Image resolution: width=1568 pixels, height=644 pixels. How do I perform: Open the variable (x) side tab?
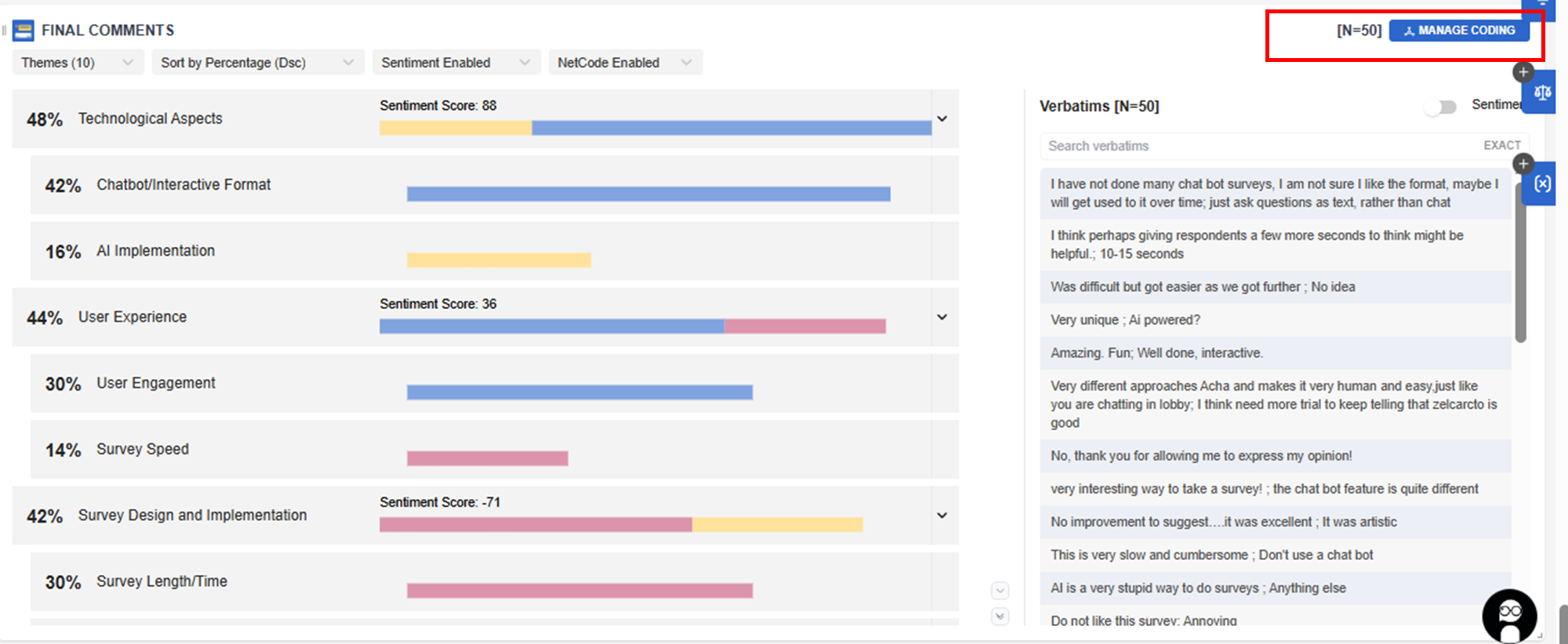1542,184
